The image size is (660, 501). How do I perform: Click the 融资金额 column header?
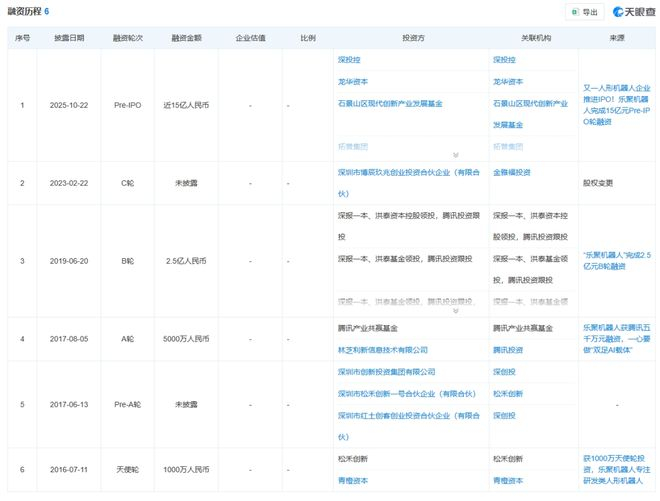tap(186, 38)
